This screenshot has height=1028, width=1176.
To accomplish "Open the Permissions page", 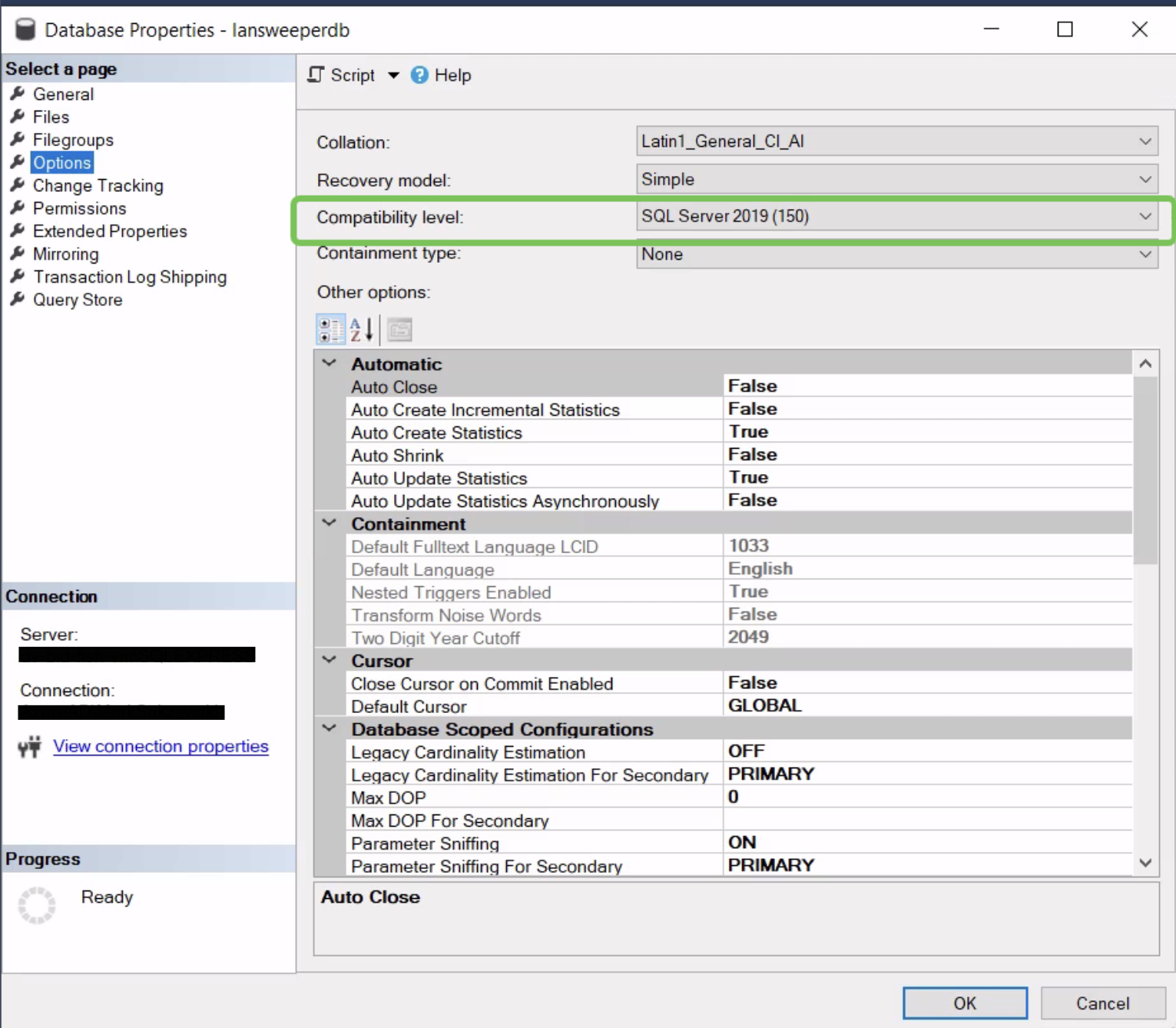I will coord(79,208).
